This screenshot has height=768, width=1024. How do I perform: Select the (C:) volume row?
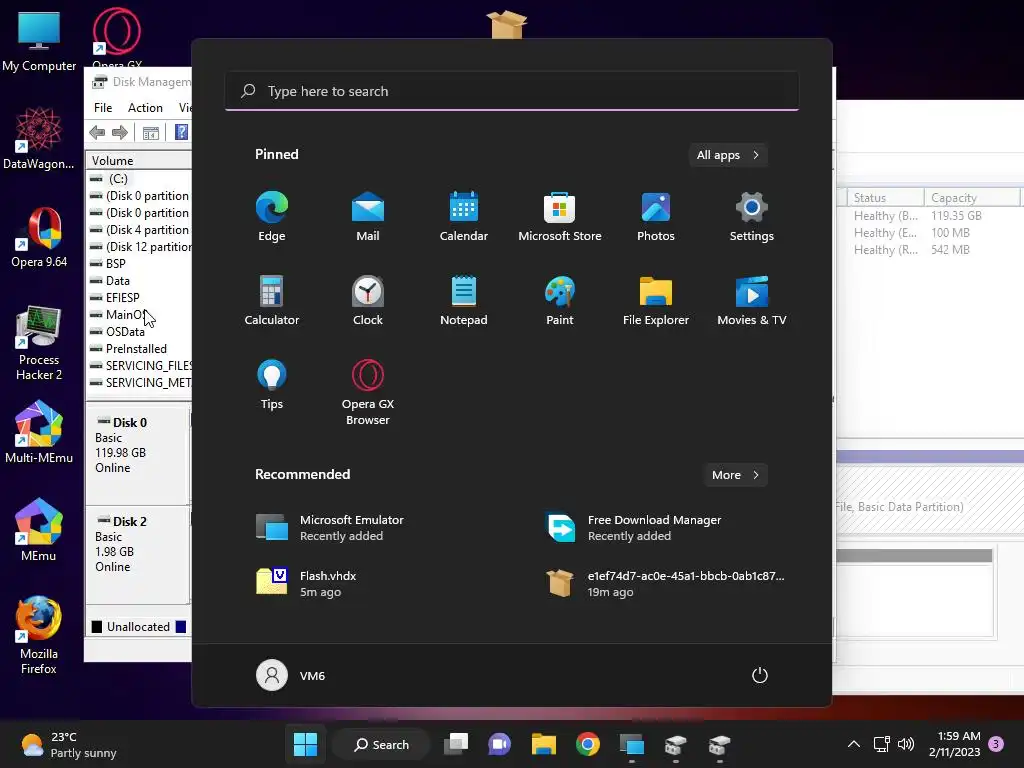(140, 179)
